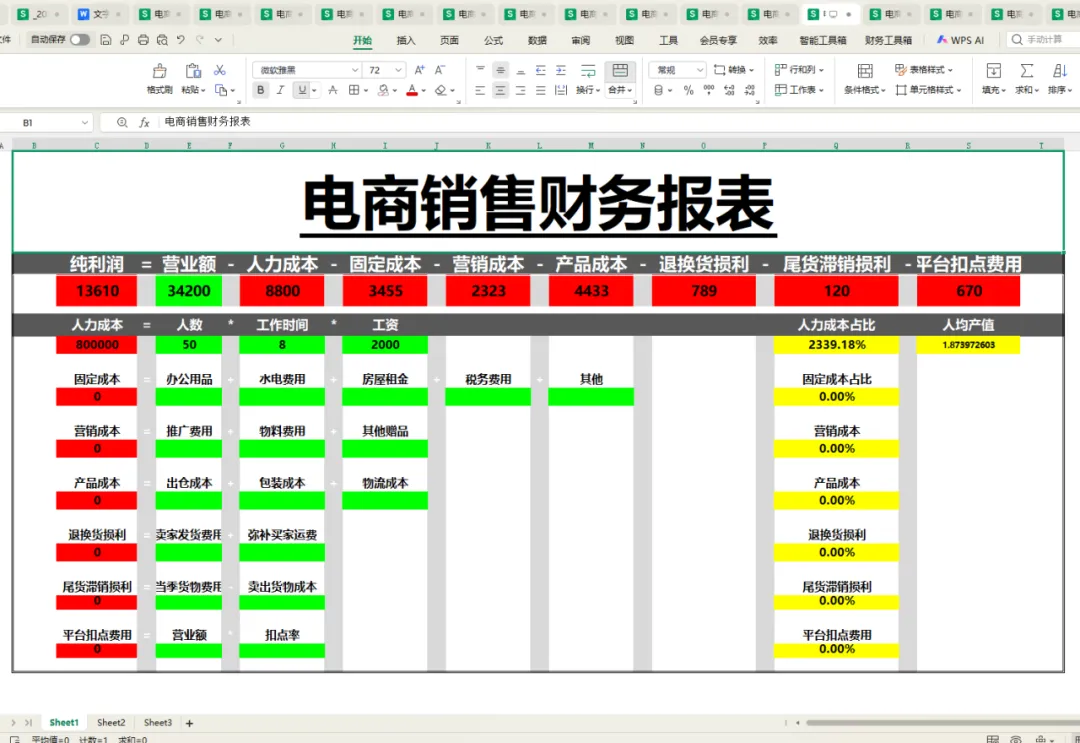Viewport: 1080px width, 743px height.
Task: Select the Format Painter 格式刷 tool
Action: pos(159,79)
